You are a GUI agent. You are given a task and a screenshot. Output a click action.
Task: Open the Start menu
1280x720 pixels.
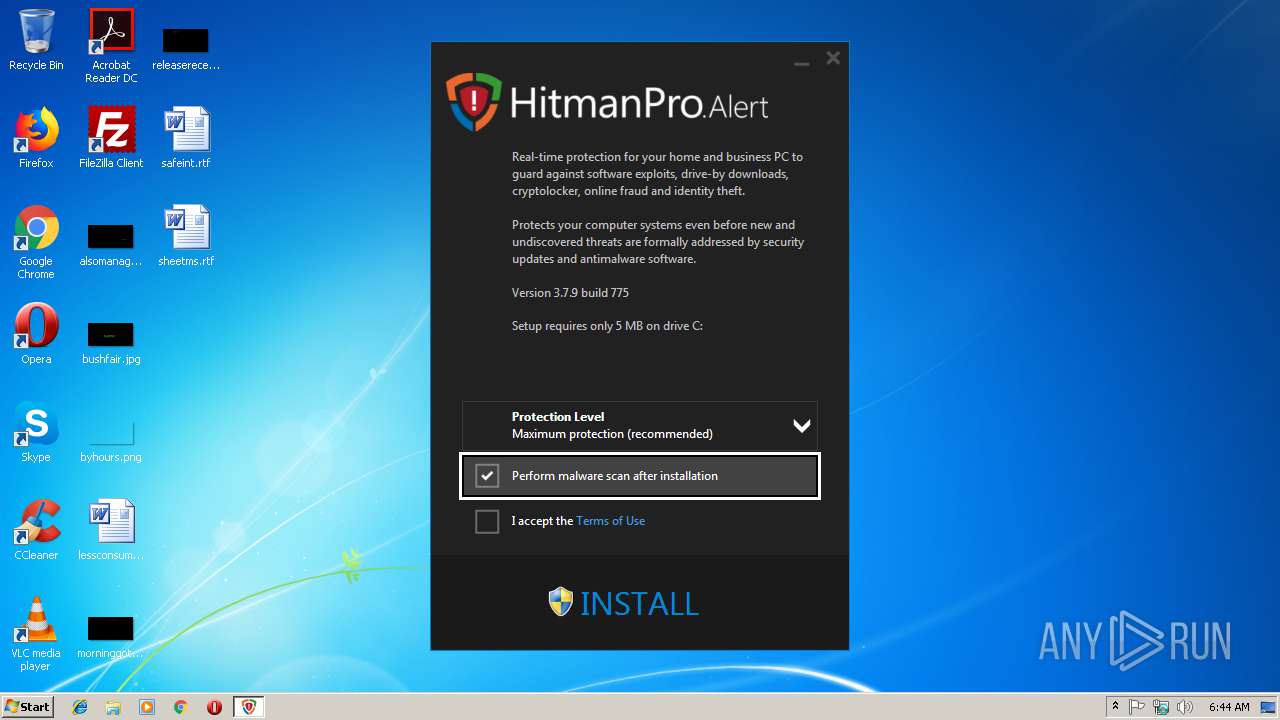point(27,707)
